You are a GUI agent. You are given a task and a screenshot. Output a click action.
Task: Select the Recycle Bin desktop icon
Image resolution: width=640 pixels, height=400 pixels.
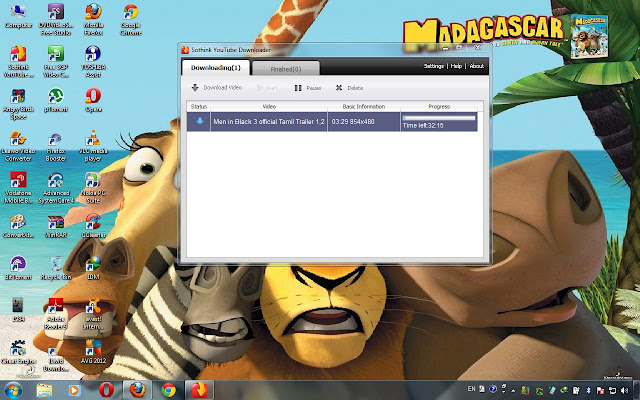pyautogui.click(x=56, y=268)
